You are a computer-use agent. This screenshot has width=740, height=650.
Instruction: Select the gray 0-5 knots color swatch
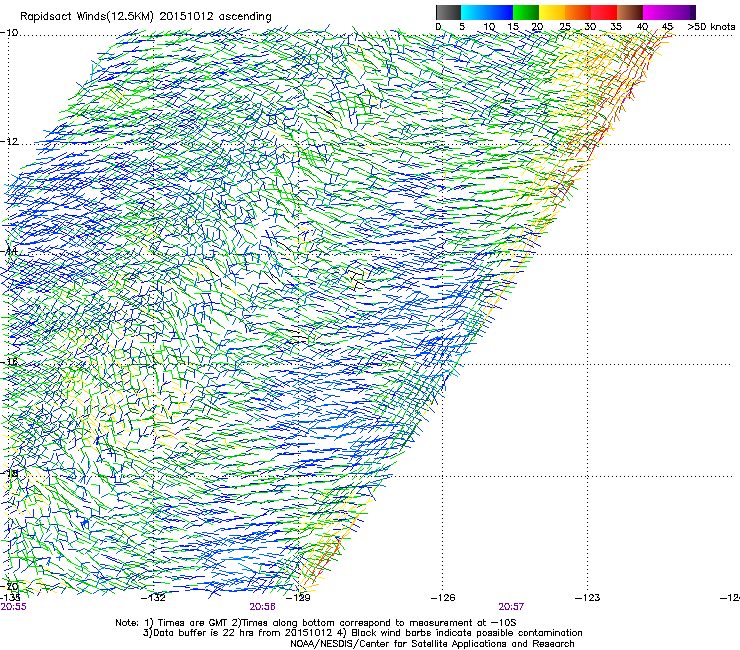(448, 12)
